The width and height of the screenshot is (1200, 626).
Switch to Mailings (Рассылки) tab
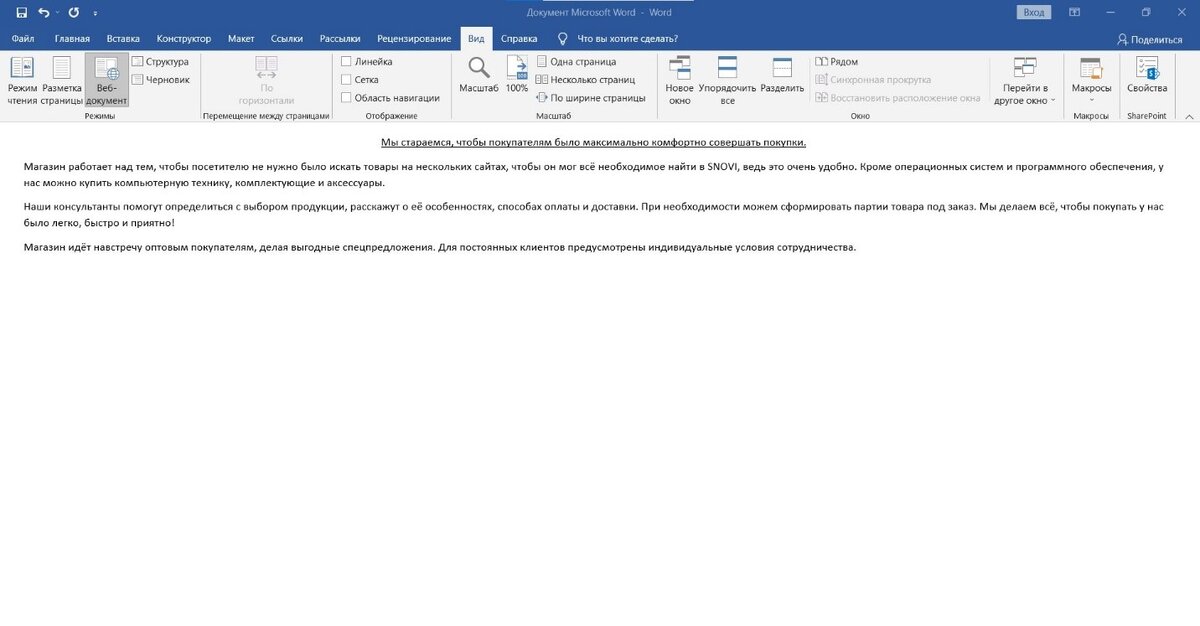pyautogui.click(x=340, y=38)
